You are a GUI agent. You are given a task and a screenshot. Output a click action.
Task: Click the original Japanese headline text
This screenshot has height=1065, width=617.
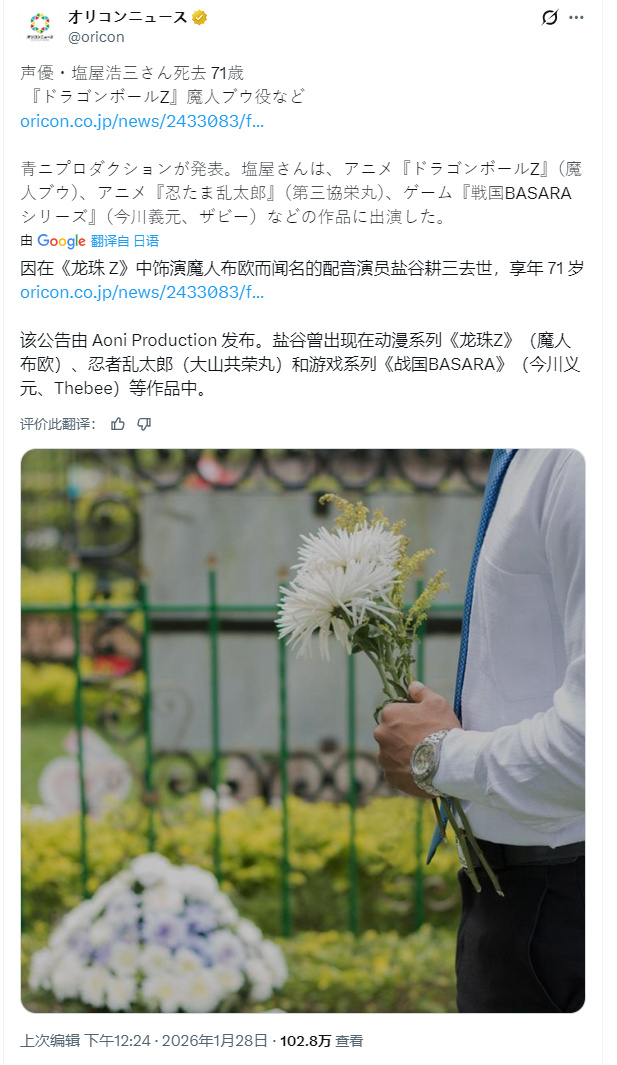click(162, 85)
